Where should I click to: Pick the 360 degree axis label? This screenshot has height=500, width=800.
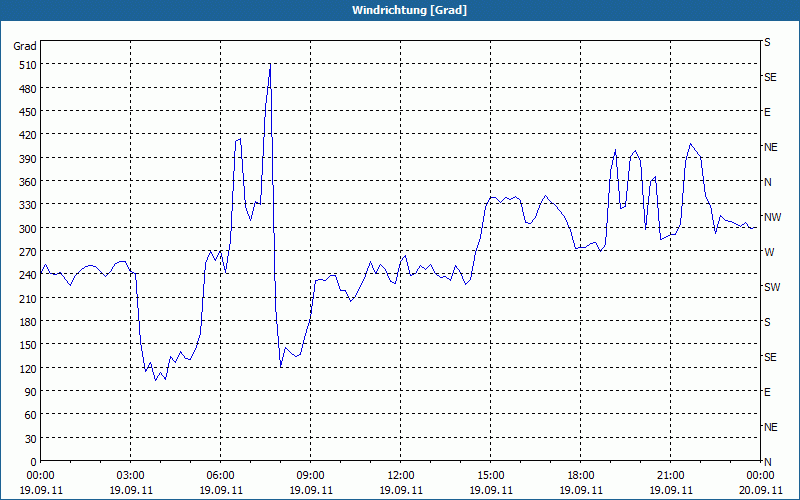point(28,182)
